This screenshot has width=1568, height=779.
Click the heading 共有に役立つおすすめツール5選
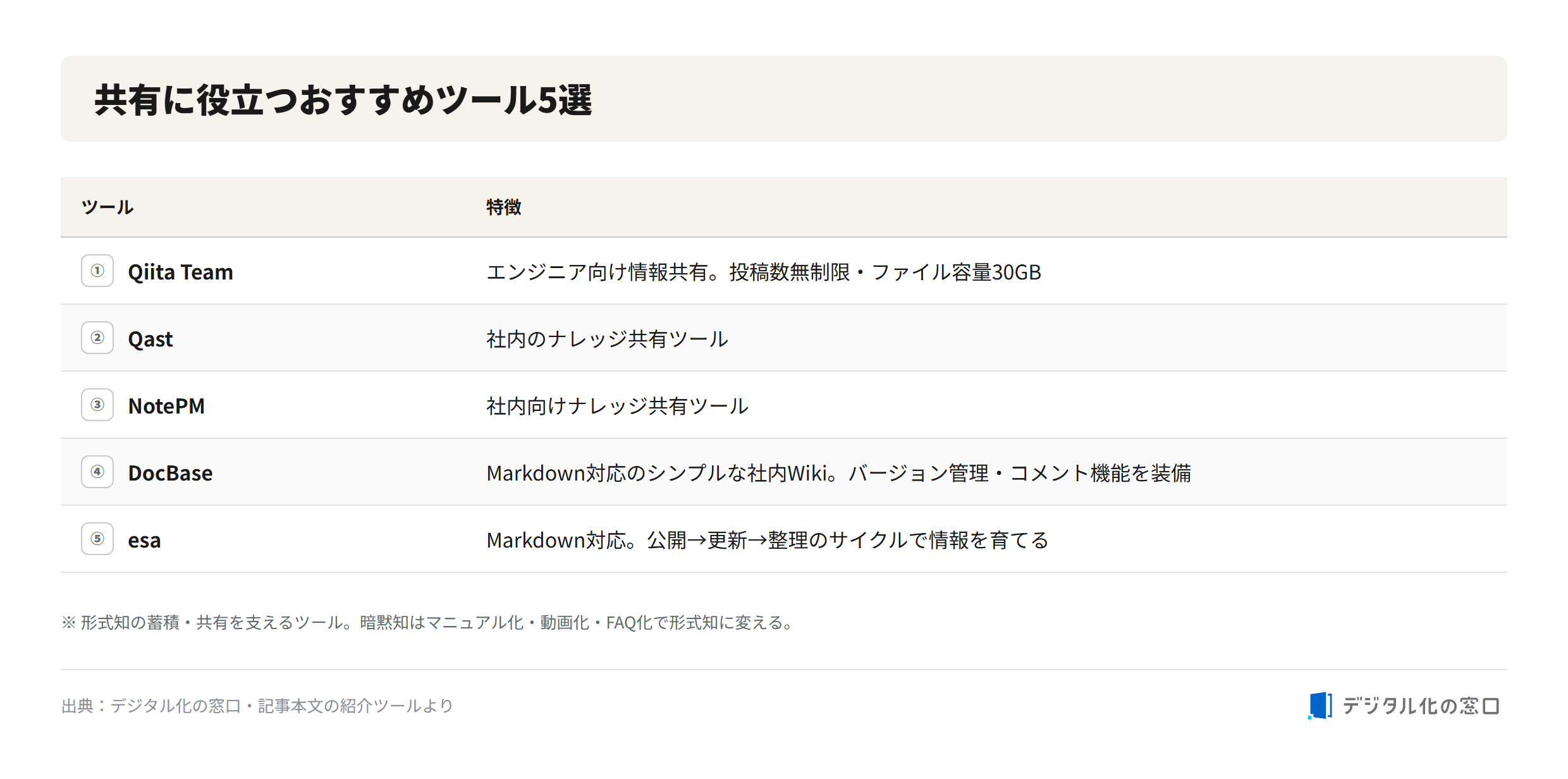point(343,100)
